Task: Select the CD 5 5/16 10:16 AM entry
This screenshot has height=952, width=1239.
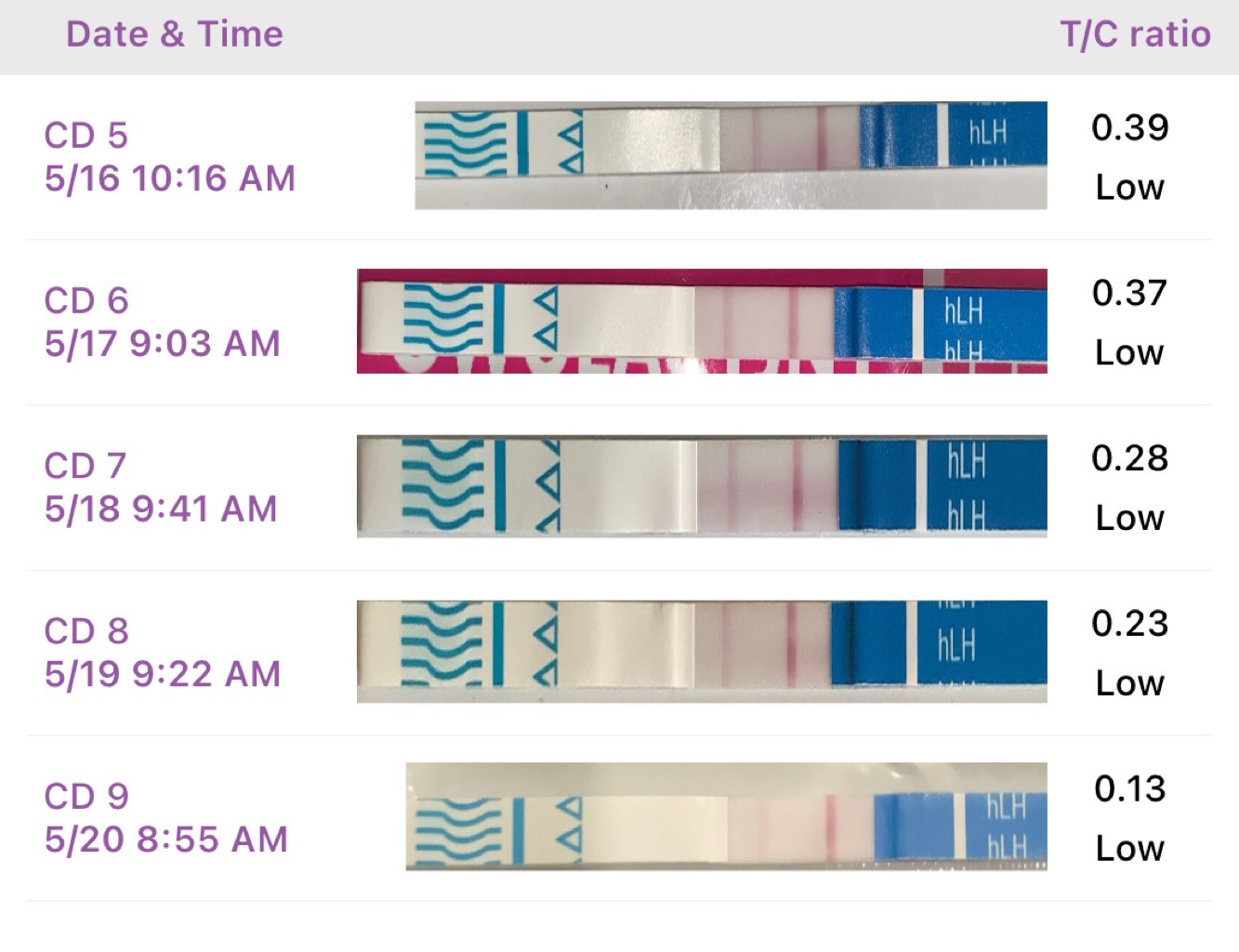Action: point(169,156)
